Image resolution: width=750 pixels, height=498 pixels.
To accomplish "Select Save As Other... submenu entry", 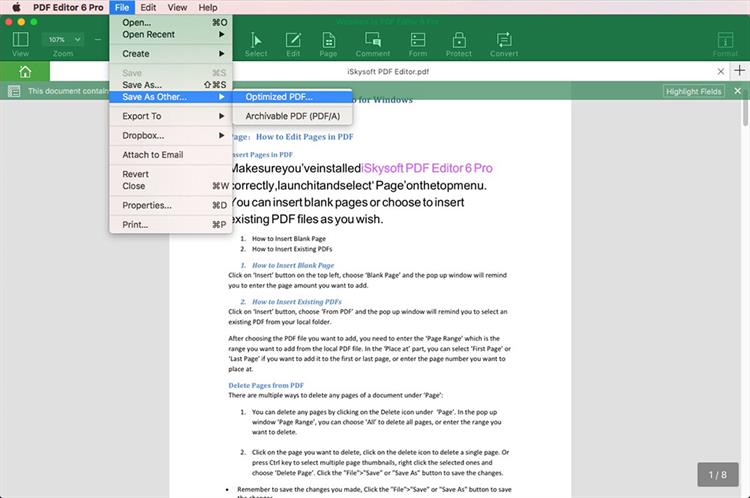I will (171, 97).
